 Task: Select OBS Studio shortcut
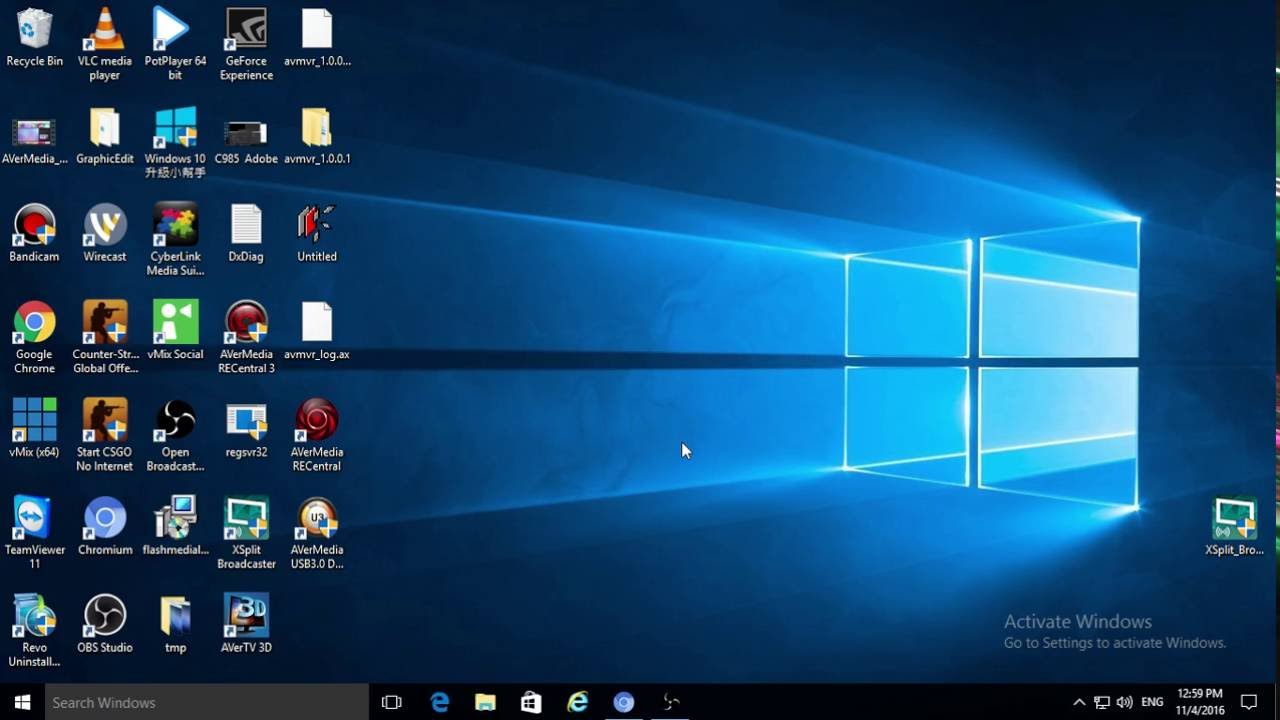[x=105, y=624]
